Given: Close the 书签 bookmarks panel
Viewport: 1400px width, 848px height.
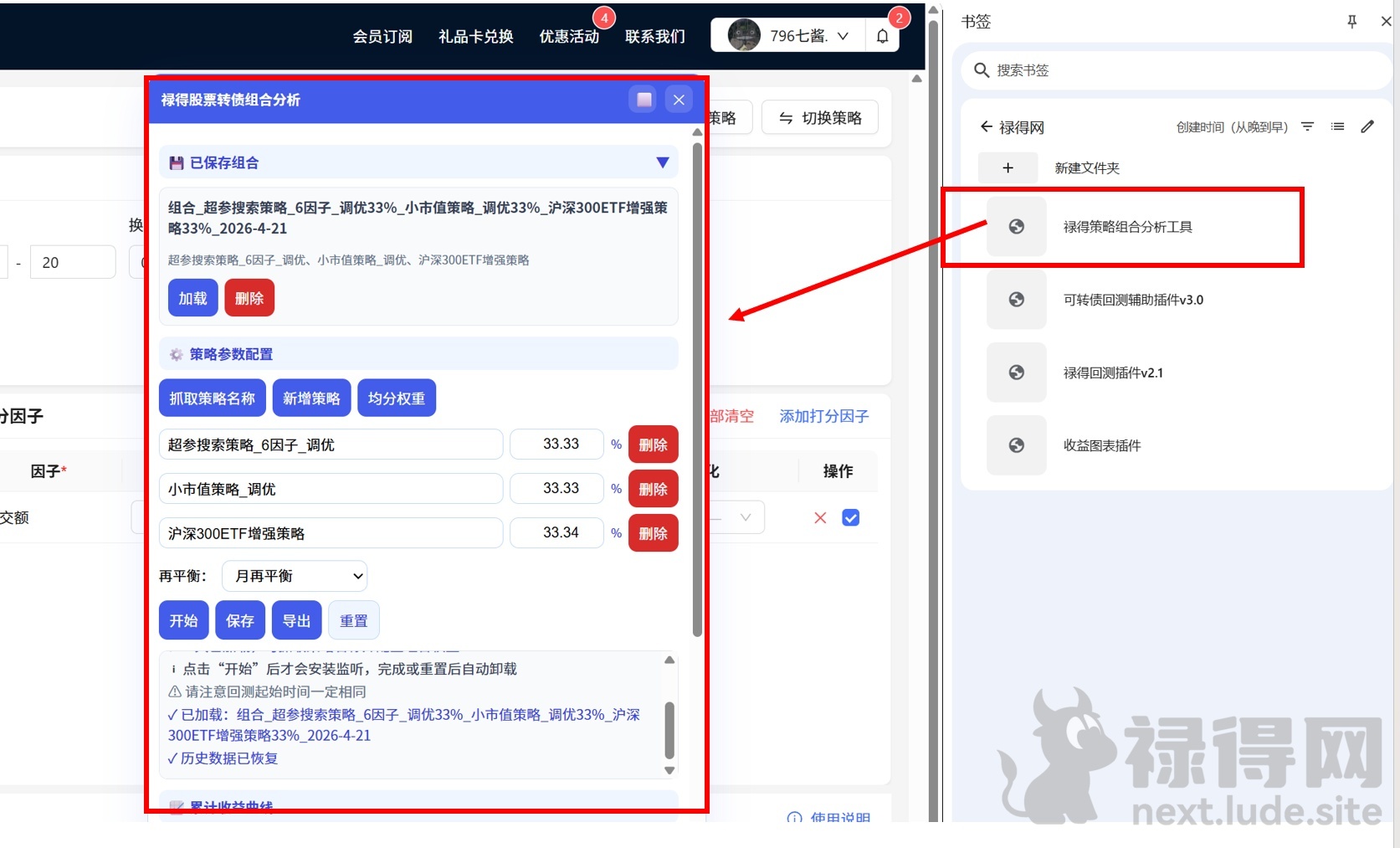Looking at the screenshot, I should coord(1386,22).
